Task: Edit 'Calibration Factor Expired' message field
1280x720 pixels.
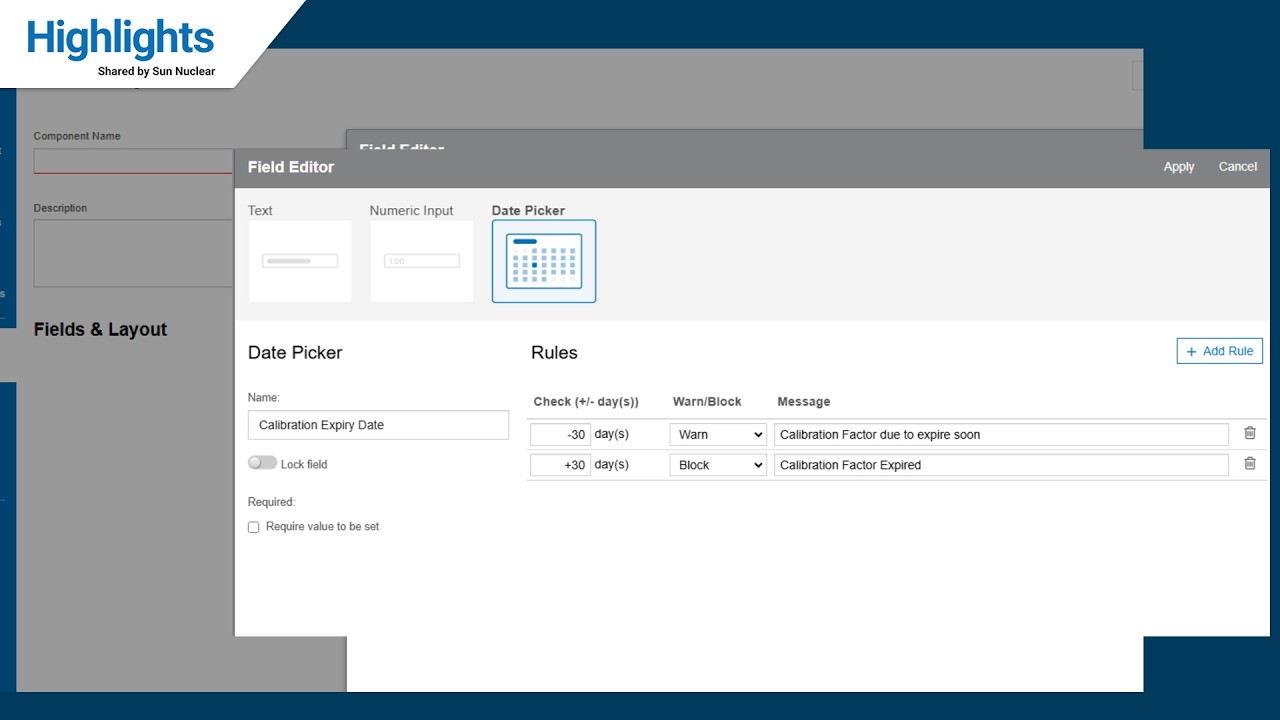Action: [x=1001, y=465]
